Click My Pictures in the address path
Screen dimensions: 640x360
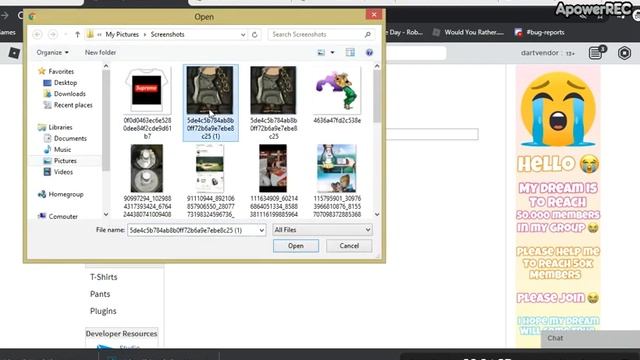coord(122,35)
